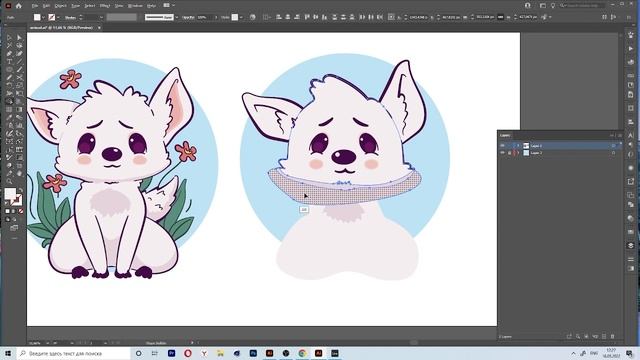Click the Opacity label in control bar
This screenshot has height=360, width=640.
click(188, 18)
